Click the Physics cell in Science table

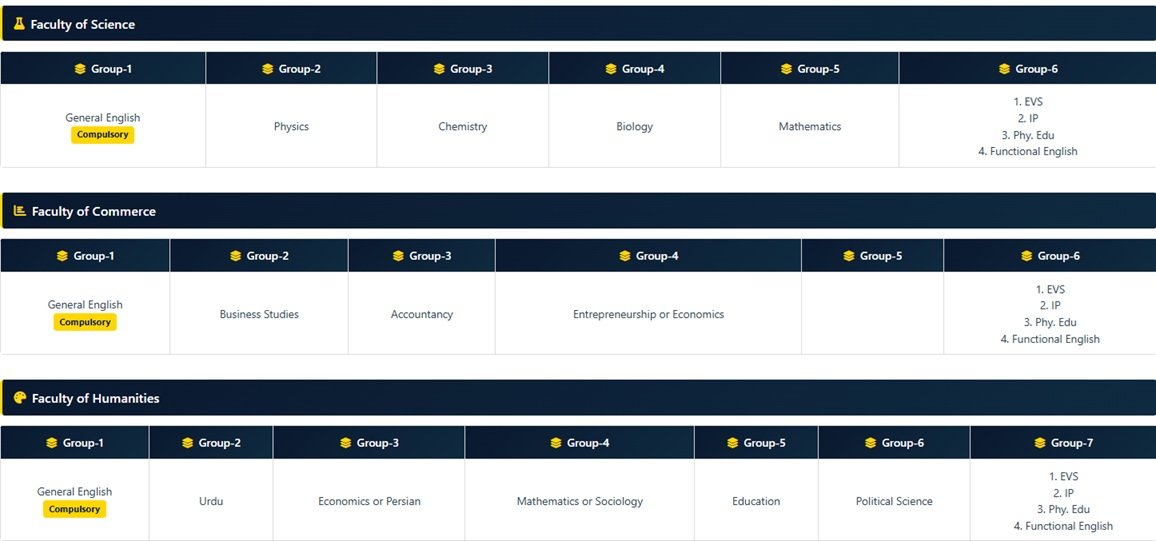click(291, 126)
